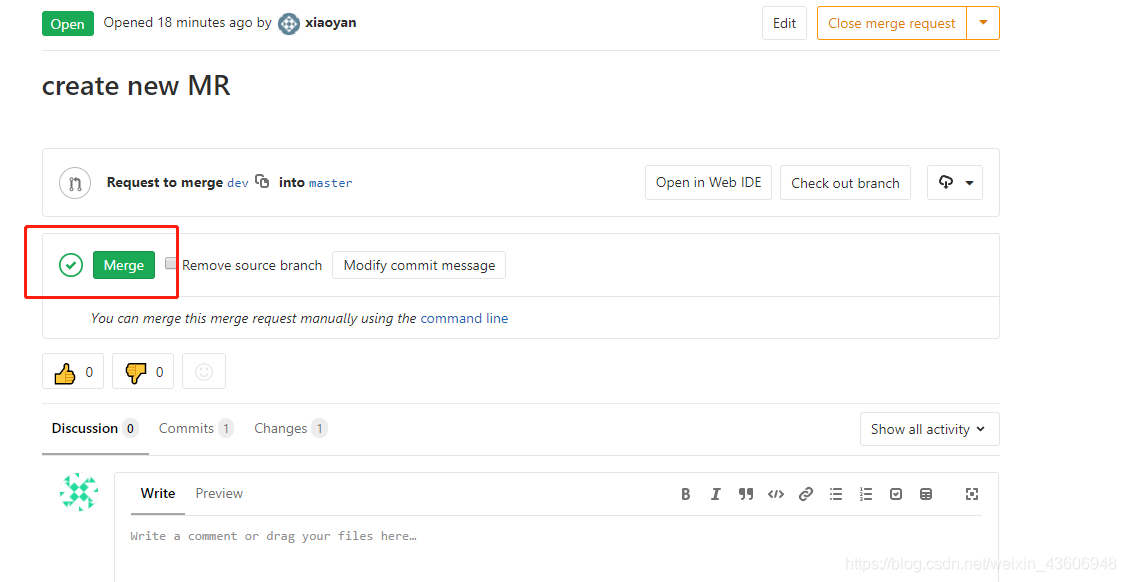Click the green Merge button
The image size is (1126, 582).
[124, 265]
